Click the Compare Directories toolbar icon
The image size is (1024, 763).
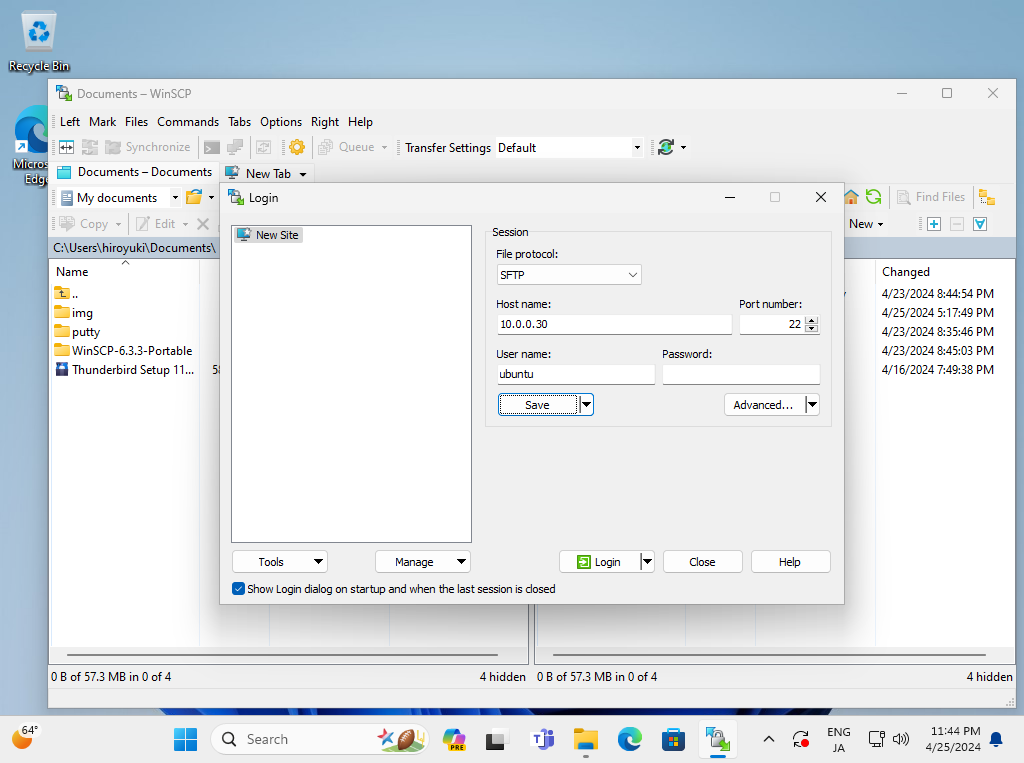[67, 147]
